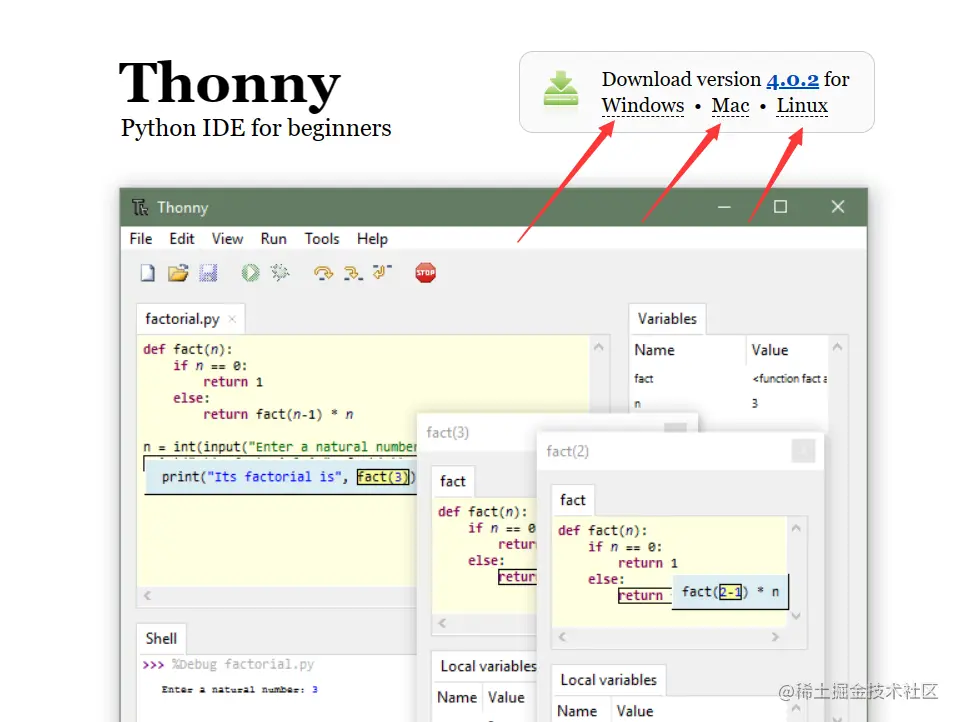Close the fact(3) frame window
This screenshot has width=959, height=722.
[675, 428]
